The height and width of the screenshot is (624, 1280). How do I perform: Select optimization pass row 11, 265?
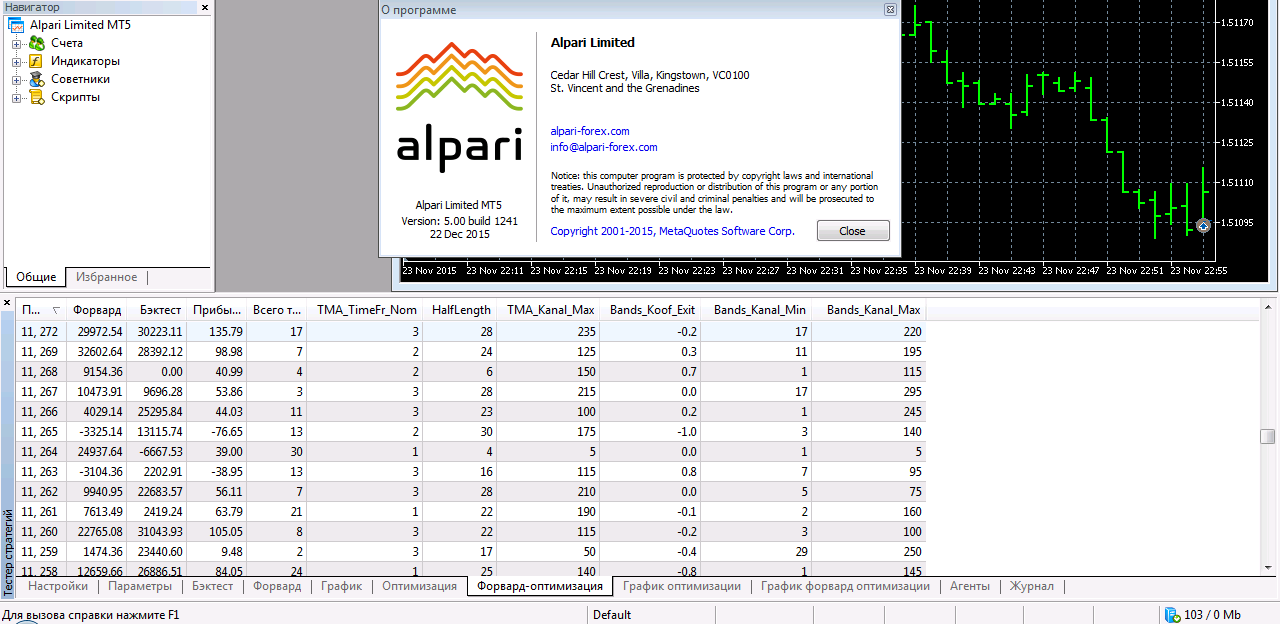click(x=473, y=431)
